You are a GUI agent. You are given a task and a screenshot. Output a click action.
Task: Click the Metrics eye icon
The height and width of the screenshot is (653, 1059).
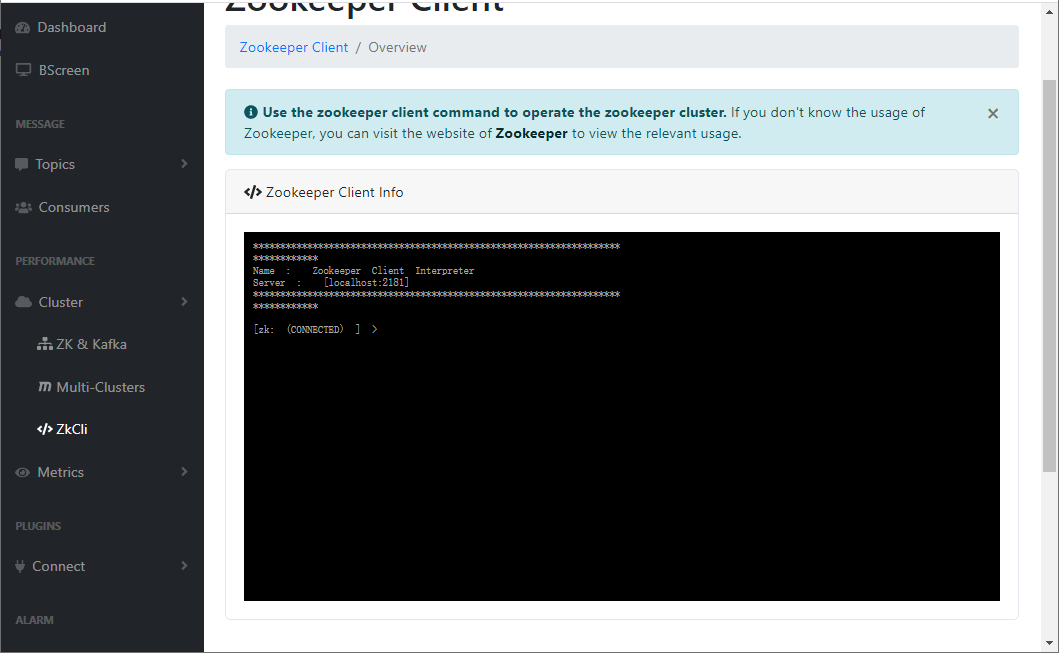(x=23, y=473)
